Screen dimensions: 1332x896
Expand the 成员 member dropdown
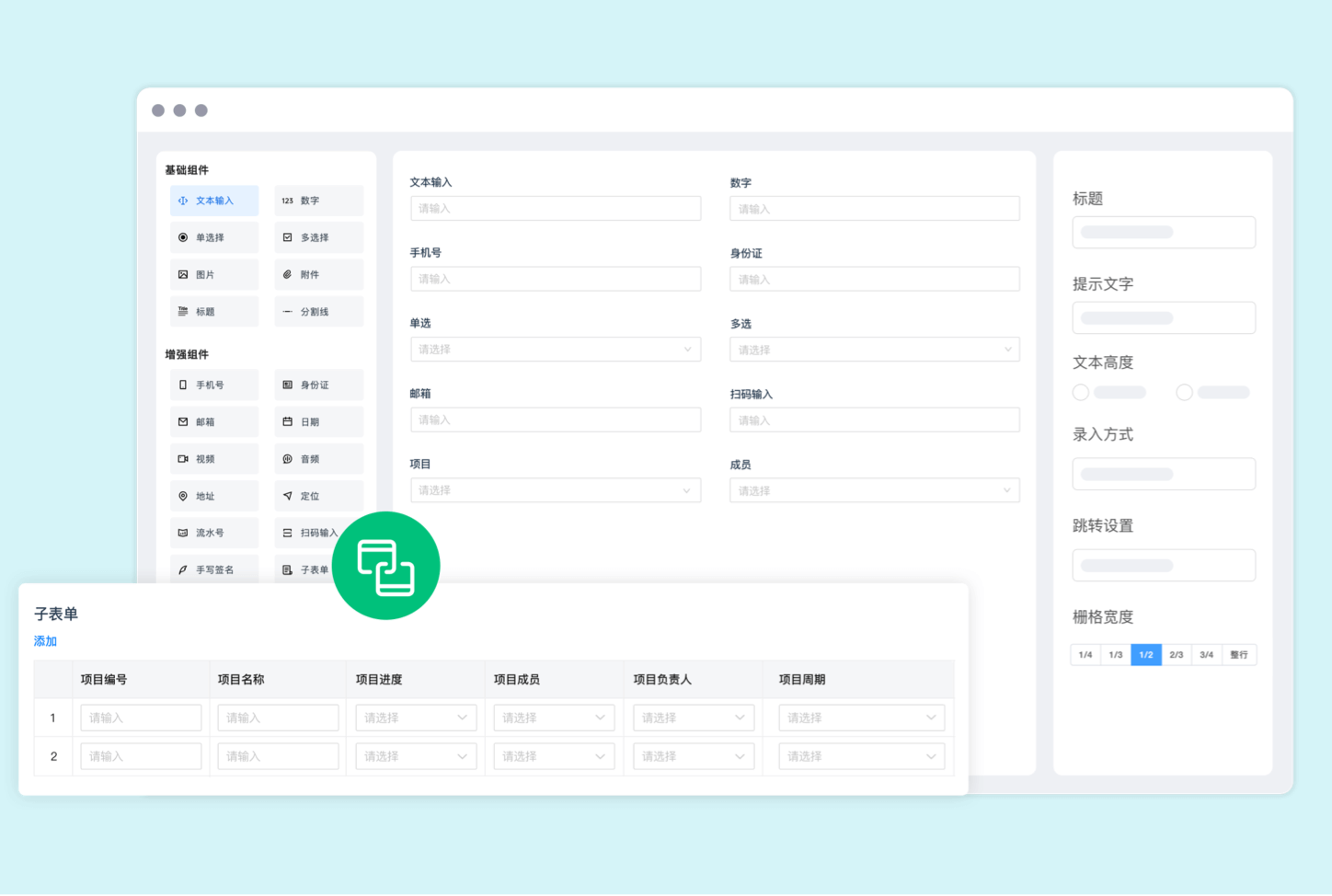pyautogui.click(x=874, y=490)
